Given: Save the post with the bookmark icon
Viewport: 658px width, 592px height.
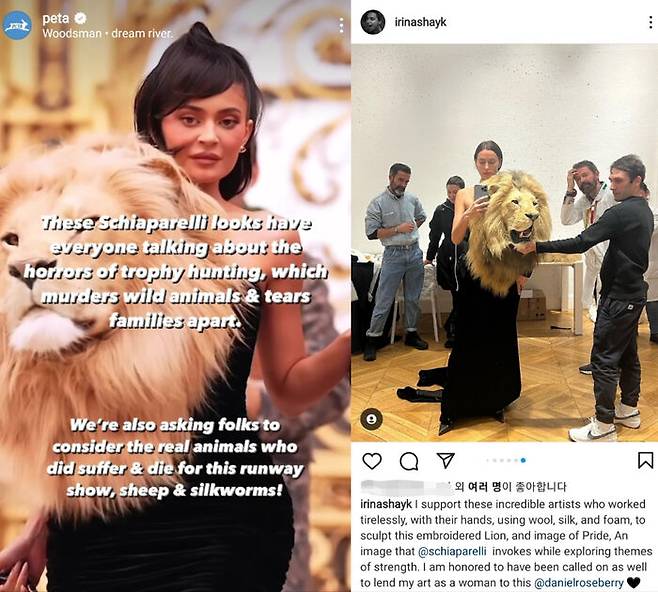Looking at the screenshot, I should 645,460.
